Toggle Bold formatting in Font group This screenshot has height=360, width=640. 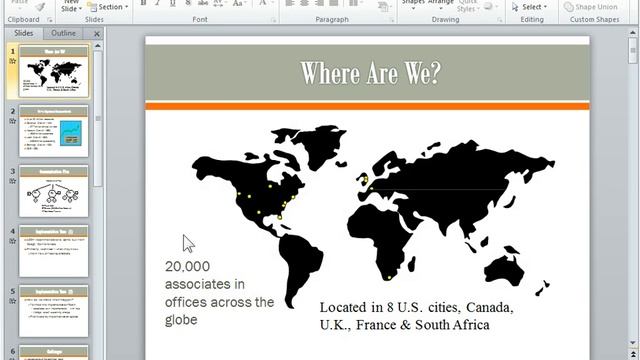(143, 3)
